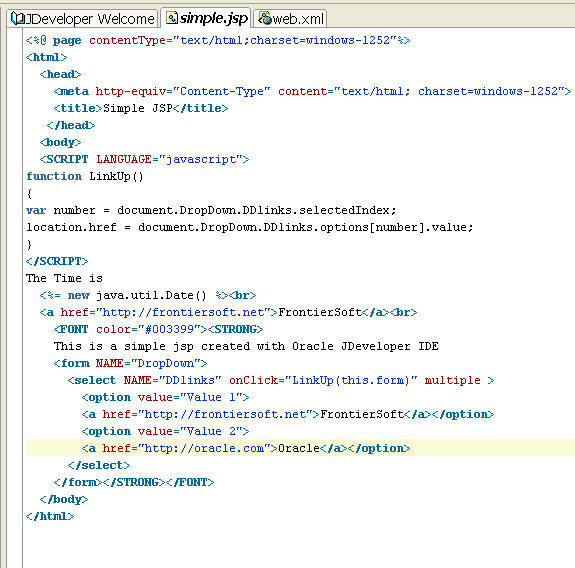
Task: Click the SCRIPT LANGUAGE javascript line
Action: click(144, 160)
